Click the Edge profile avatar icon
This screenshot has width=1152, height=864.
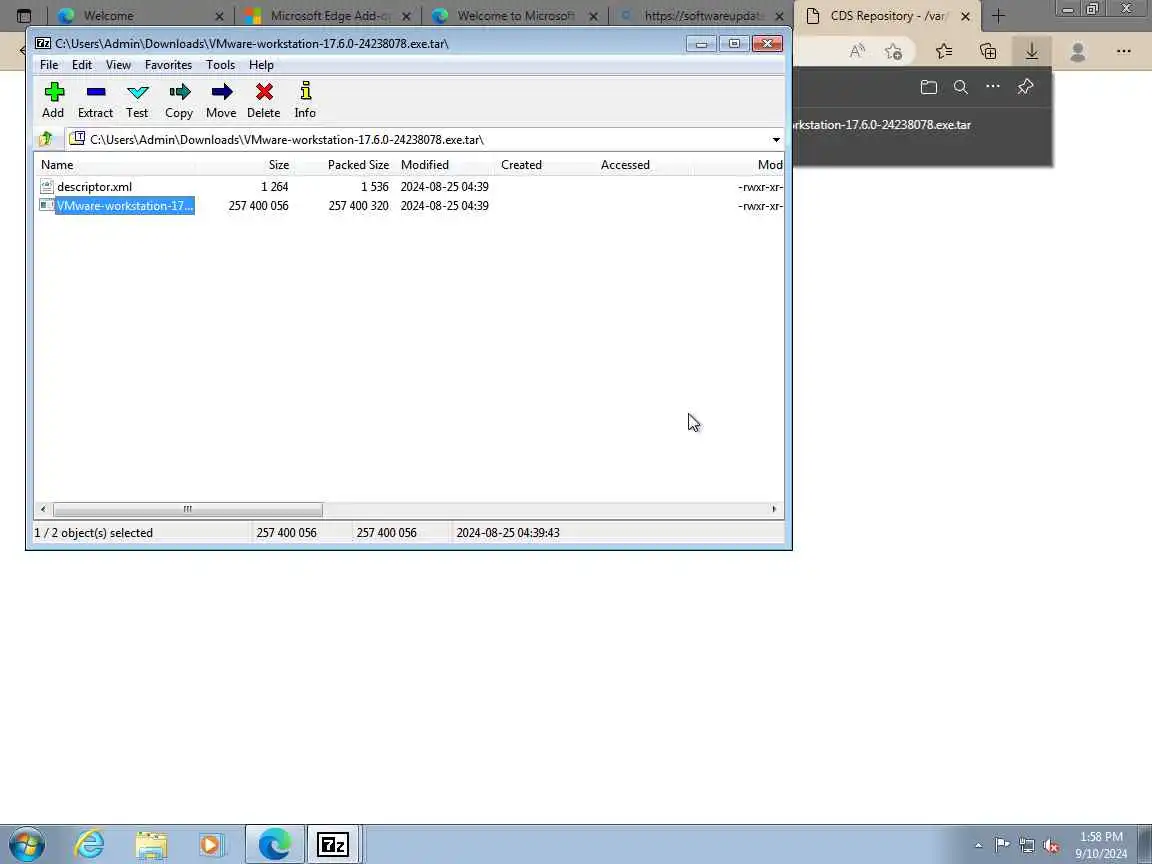[1078, 51]
